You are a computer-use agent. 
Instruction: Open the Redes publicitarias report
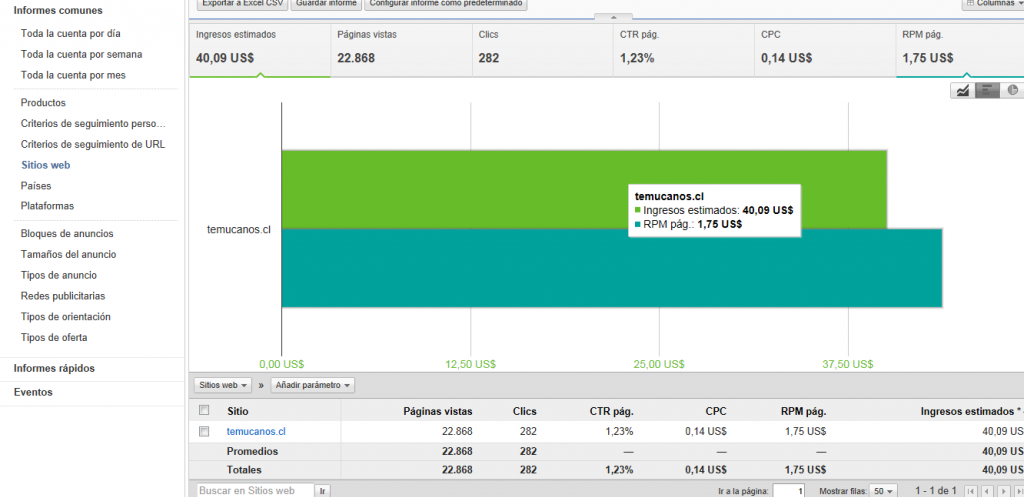point(63,296)
